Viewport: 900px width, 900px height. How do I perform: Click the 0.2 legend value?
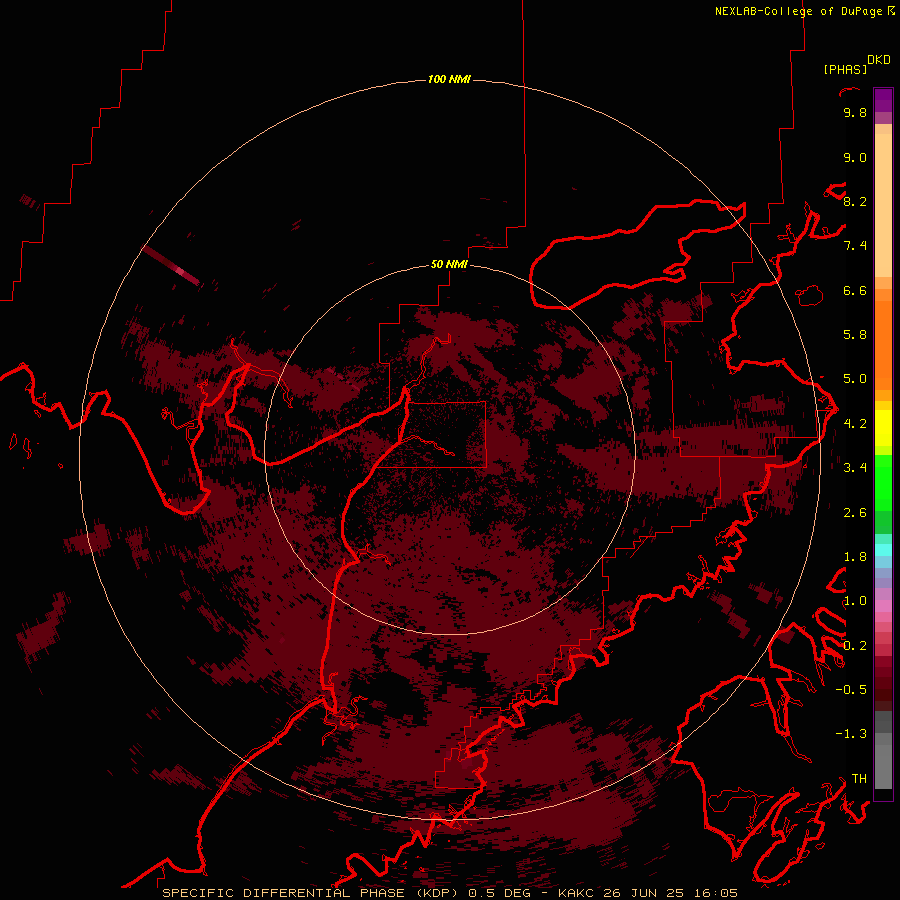855,646
